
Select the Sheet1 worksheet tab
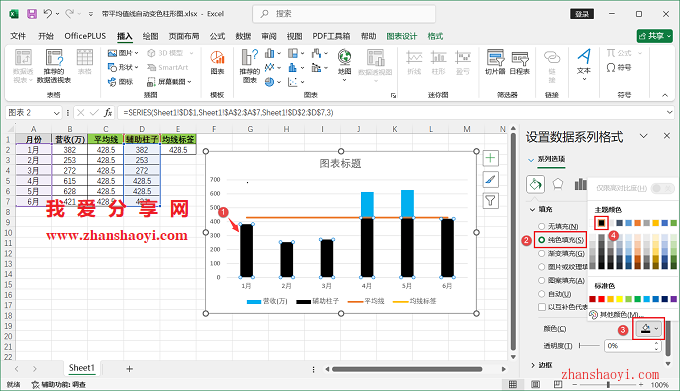pos(82,368)
